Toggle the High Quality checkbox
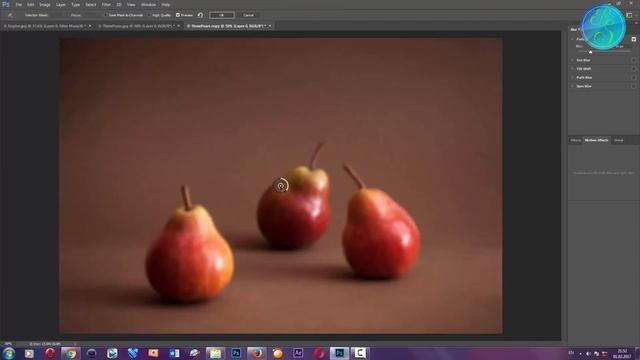Screen dimensions: 640x360 [149, 15]
